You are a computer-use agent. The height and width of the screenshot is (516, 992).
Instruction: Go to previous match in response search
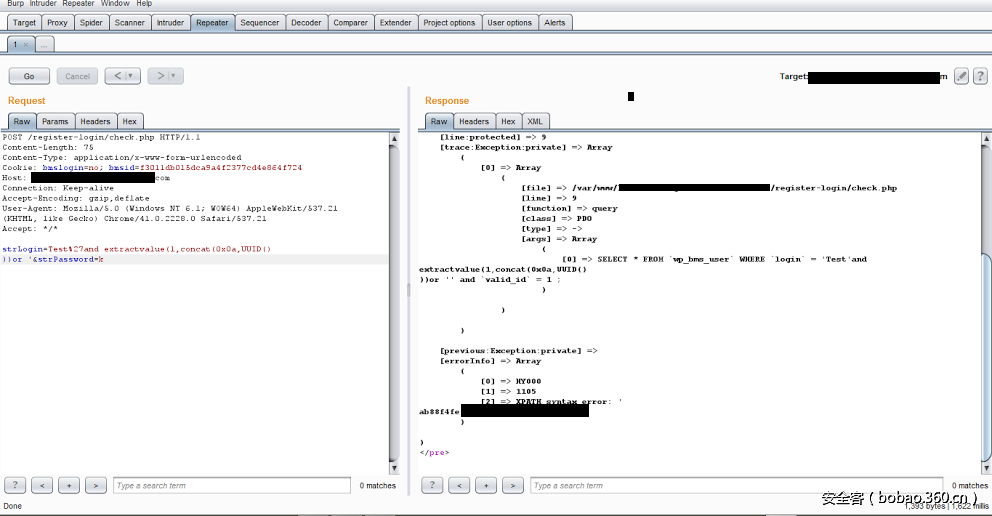pyautogui.click(x=459, y=485)
